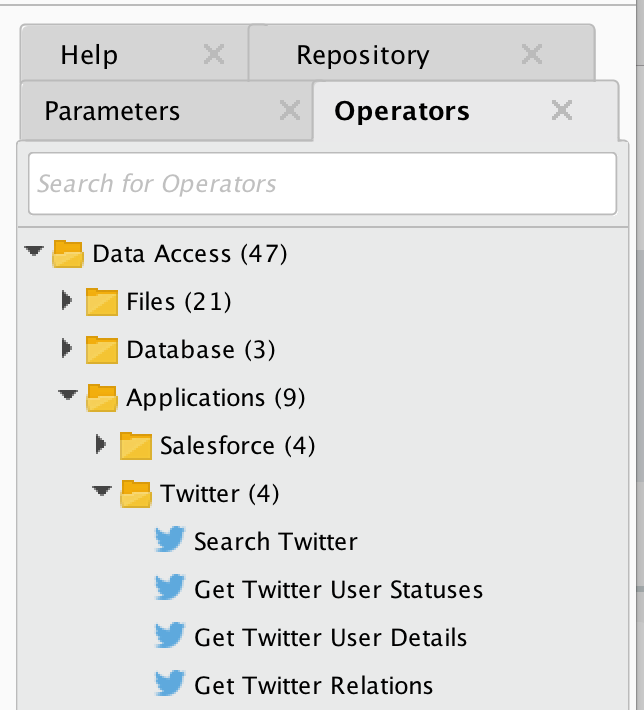644x710 pixels.
Task: Close the Operators tab
Action: (x=562, y=110)
